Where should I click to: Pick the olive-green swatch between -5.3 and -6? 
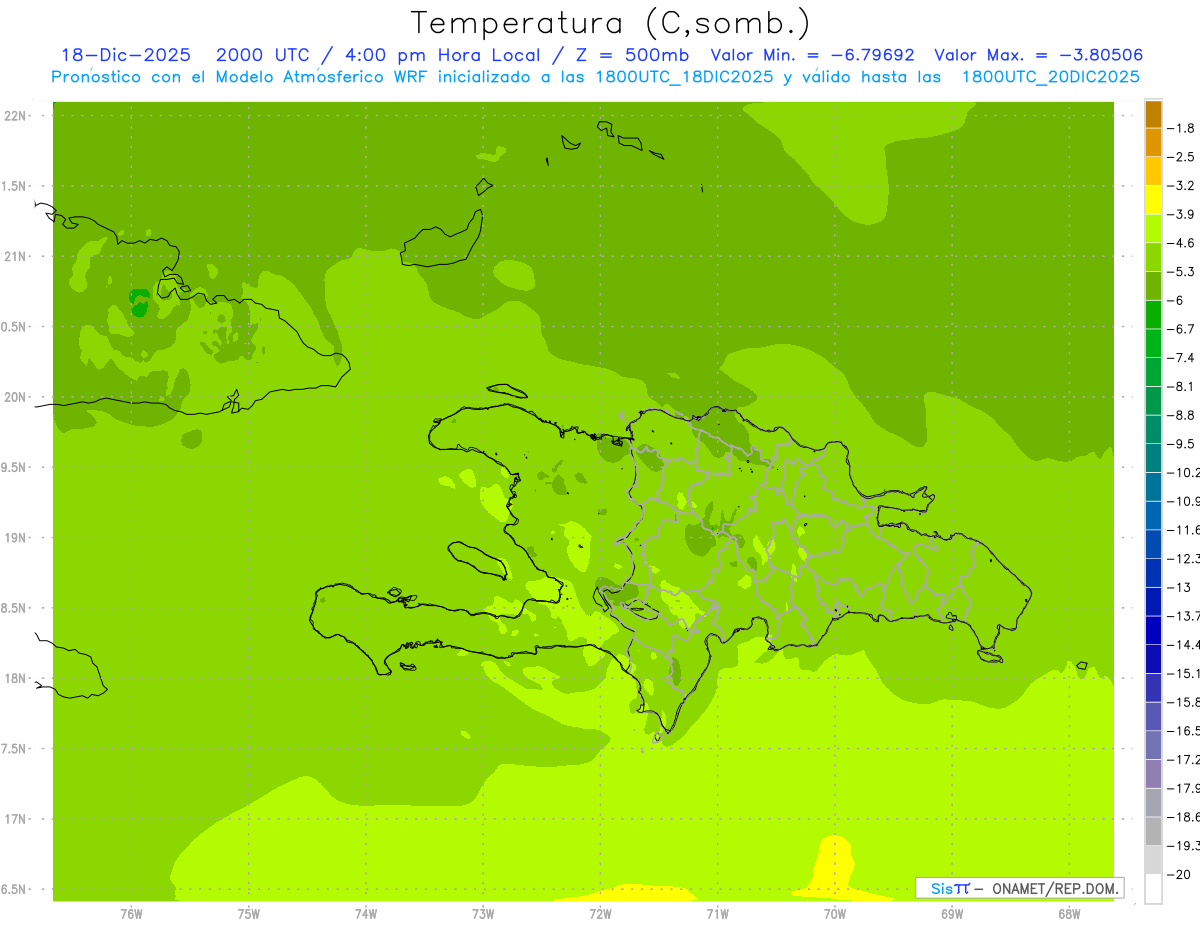tap(1153, 286)
